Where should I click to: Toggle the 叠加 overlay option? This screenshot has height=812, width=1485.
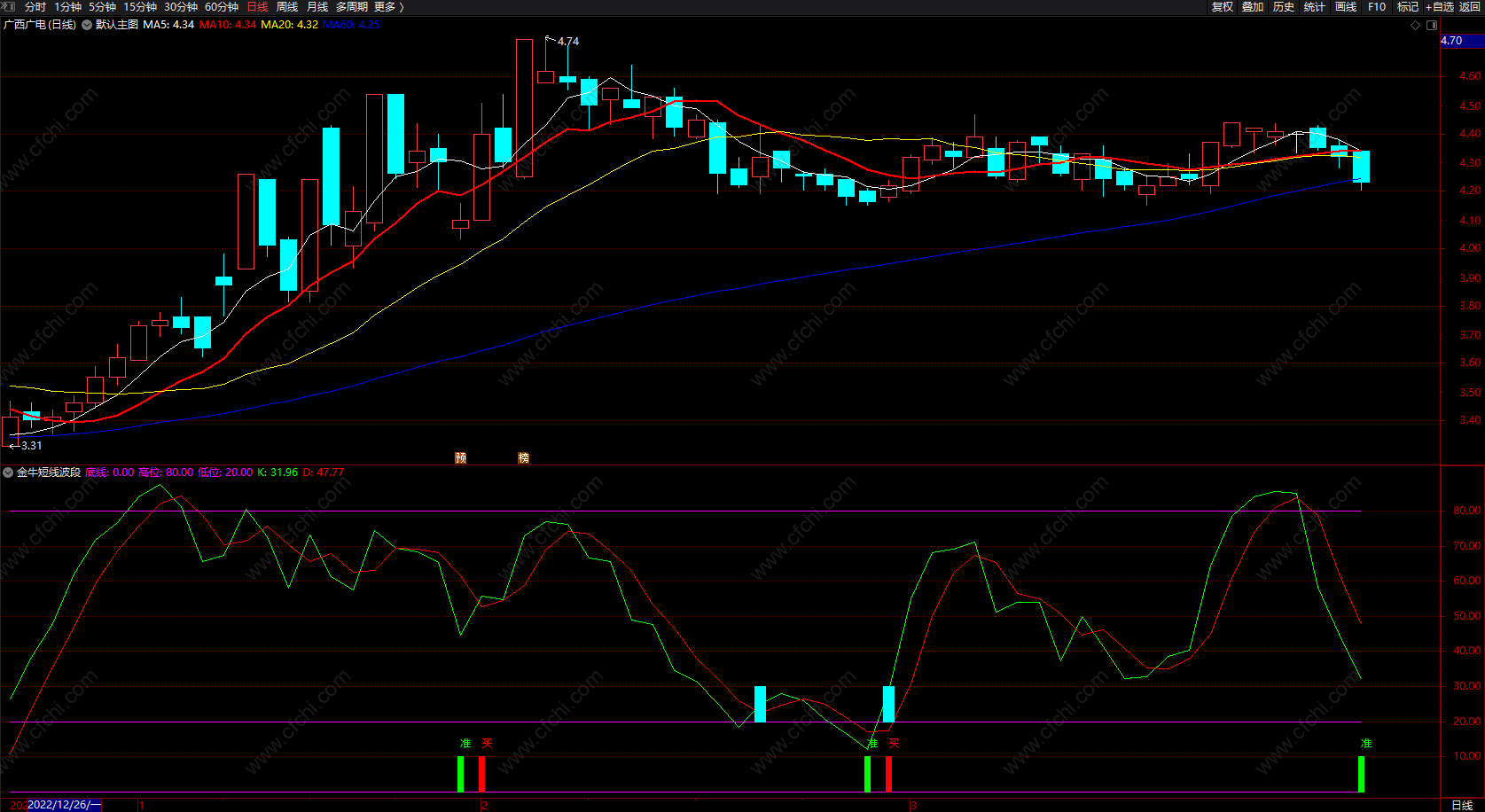click(1253, 7)
